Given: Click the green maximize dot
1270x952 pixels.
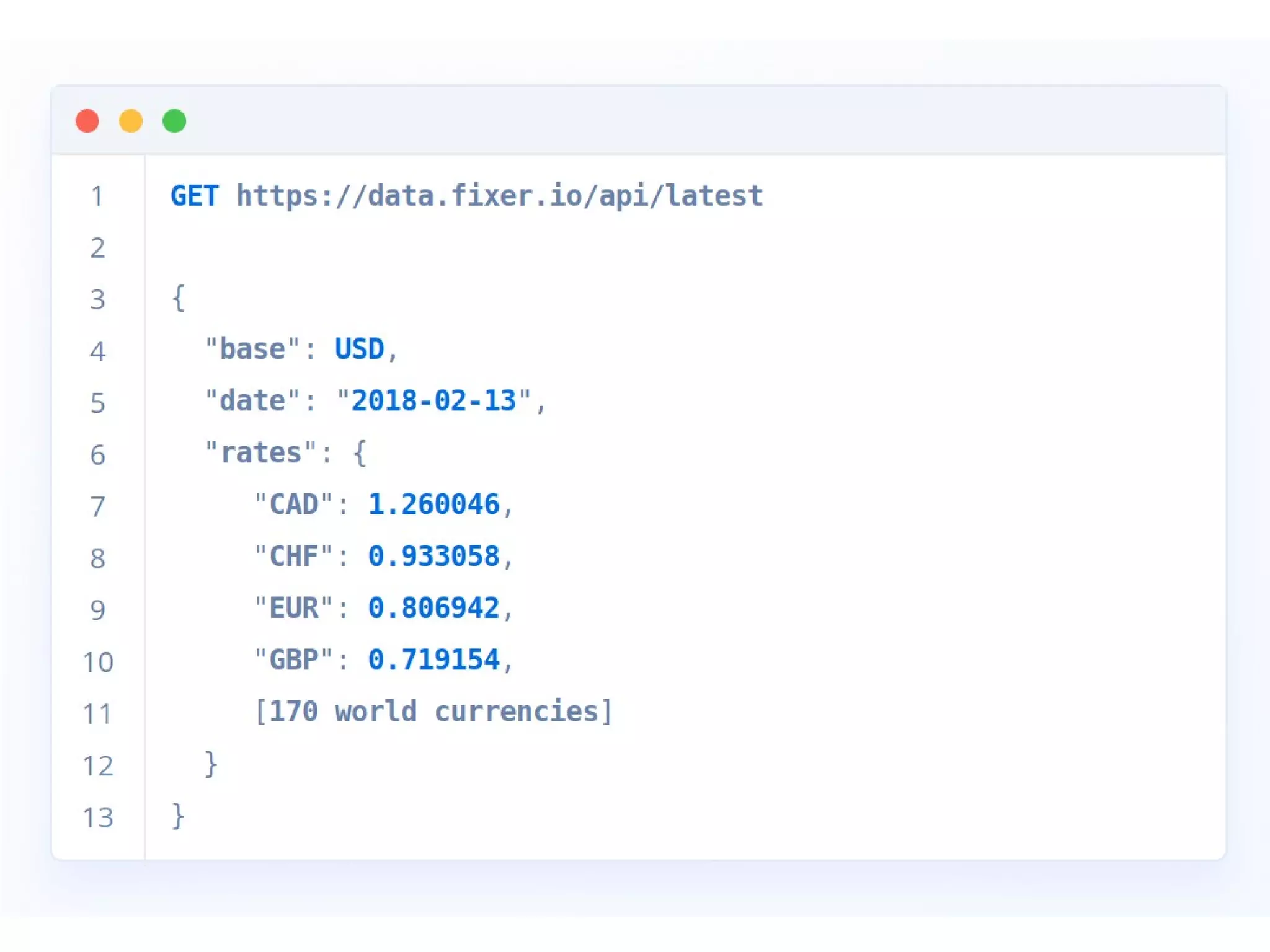Looking at the screenshot, I should [174, 121].
